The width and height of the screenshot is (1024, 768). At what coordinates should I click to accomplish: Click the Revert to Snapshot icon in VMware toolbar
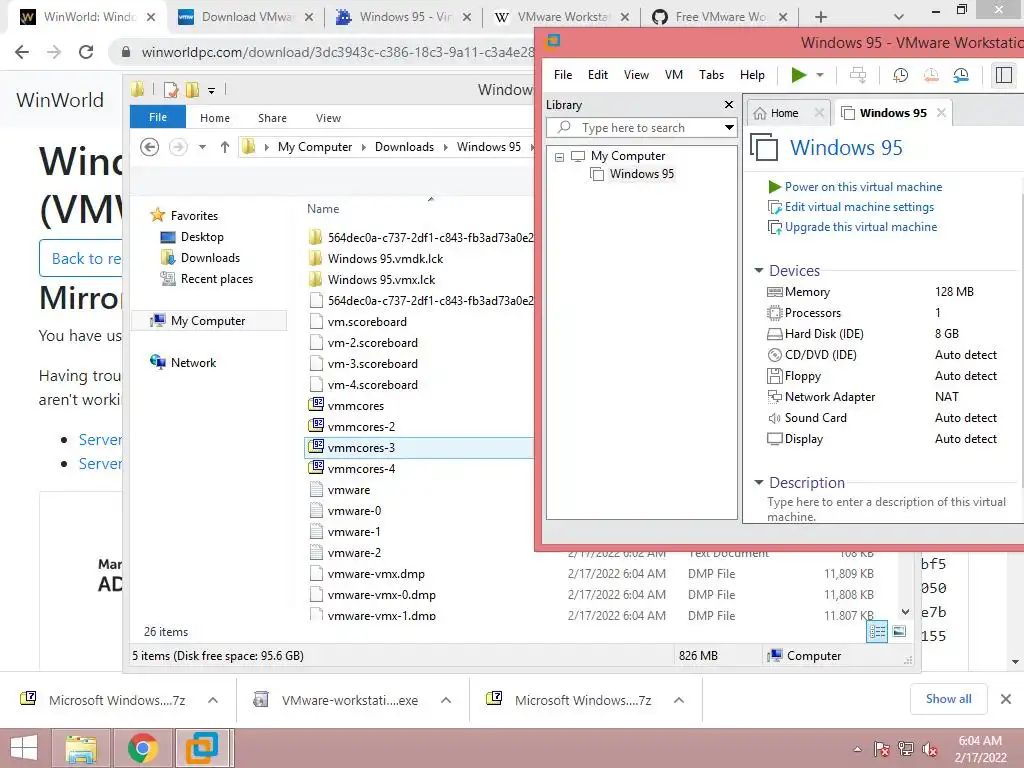(x=931, y=75)
